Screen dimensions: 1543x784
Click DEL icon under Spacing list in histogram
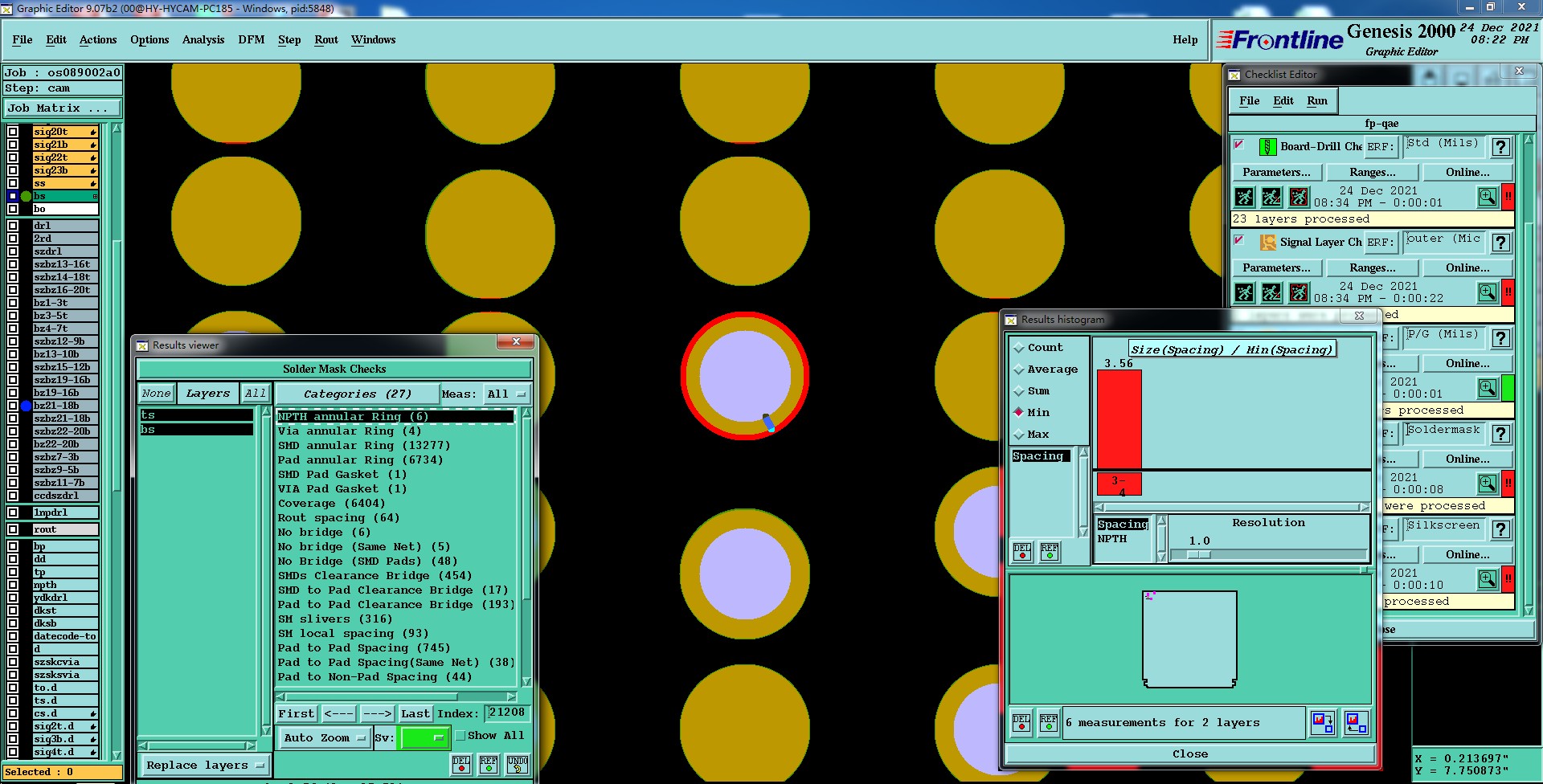tap(1022, 552)
